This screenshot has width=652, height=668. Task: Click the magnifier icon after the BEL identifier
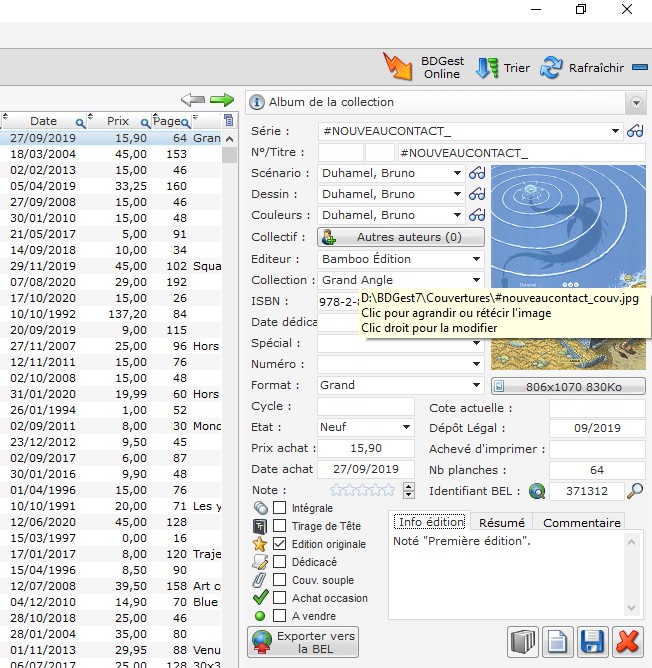(x=635, y=491)
